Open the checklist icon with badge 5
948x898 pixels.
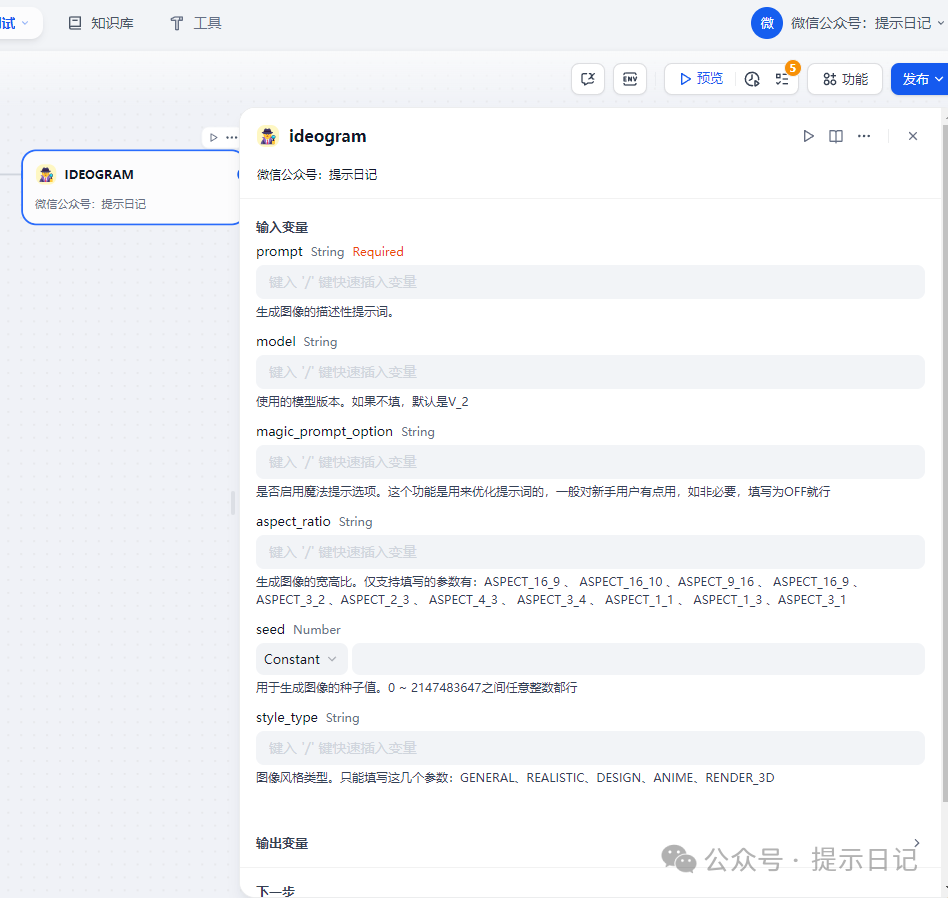click(782, 79)
